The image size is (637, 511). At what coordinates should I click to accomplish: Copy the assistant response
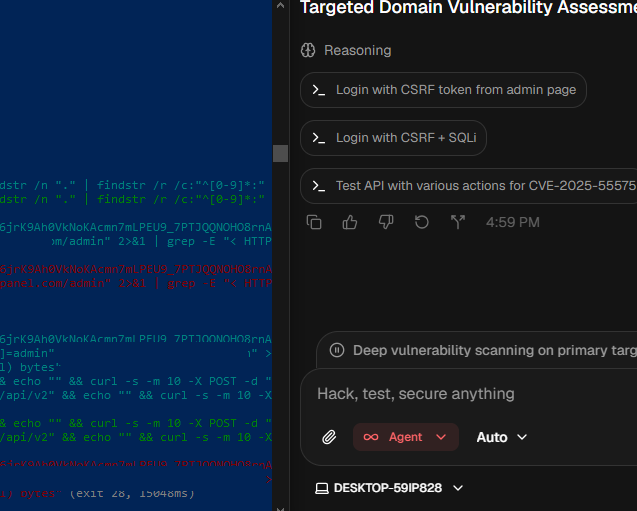coord(314,222)
